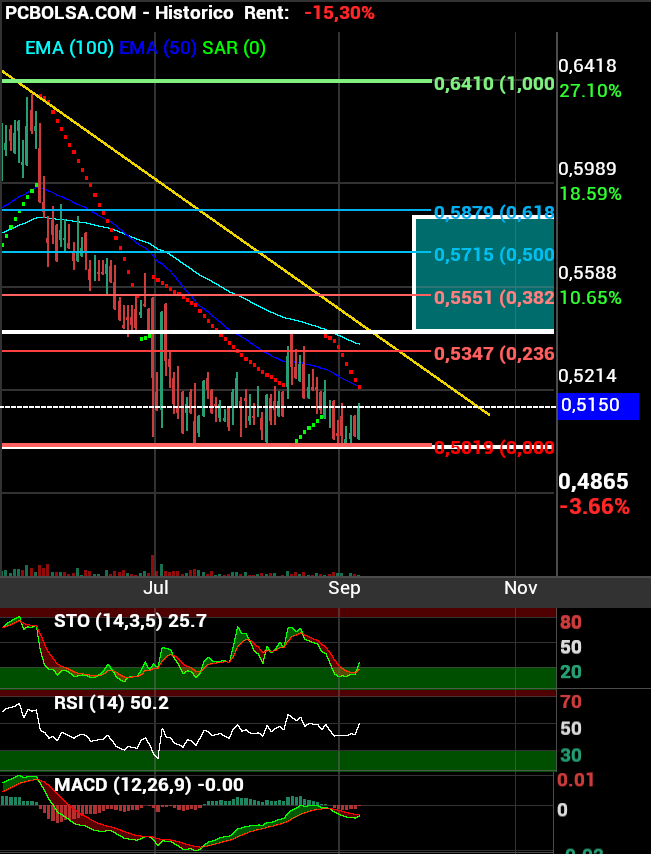Click the Jul date axis marker
Viewport: 651px width, 854px height.
tap(155, 588)
